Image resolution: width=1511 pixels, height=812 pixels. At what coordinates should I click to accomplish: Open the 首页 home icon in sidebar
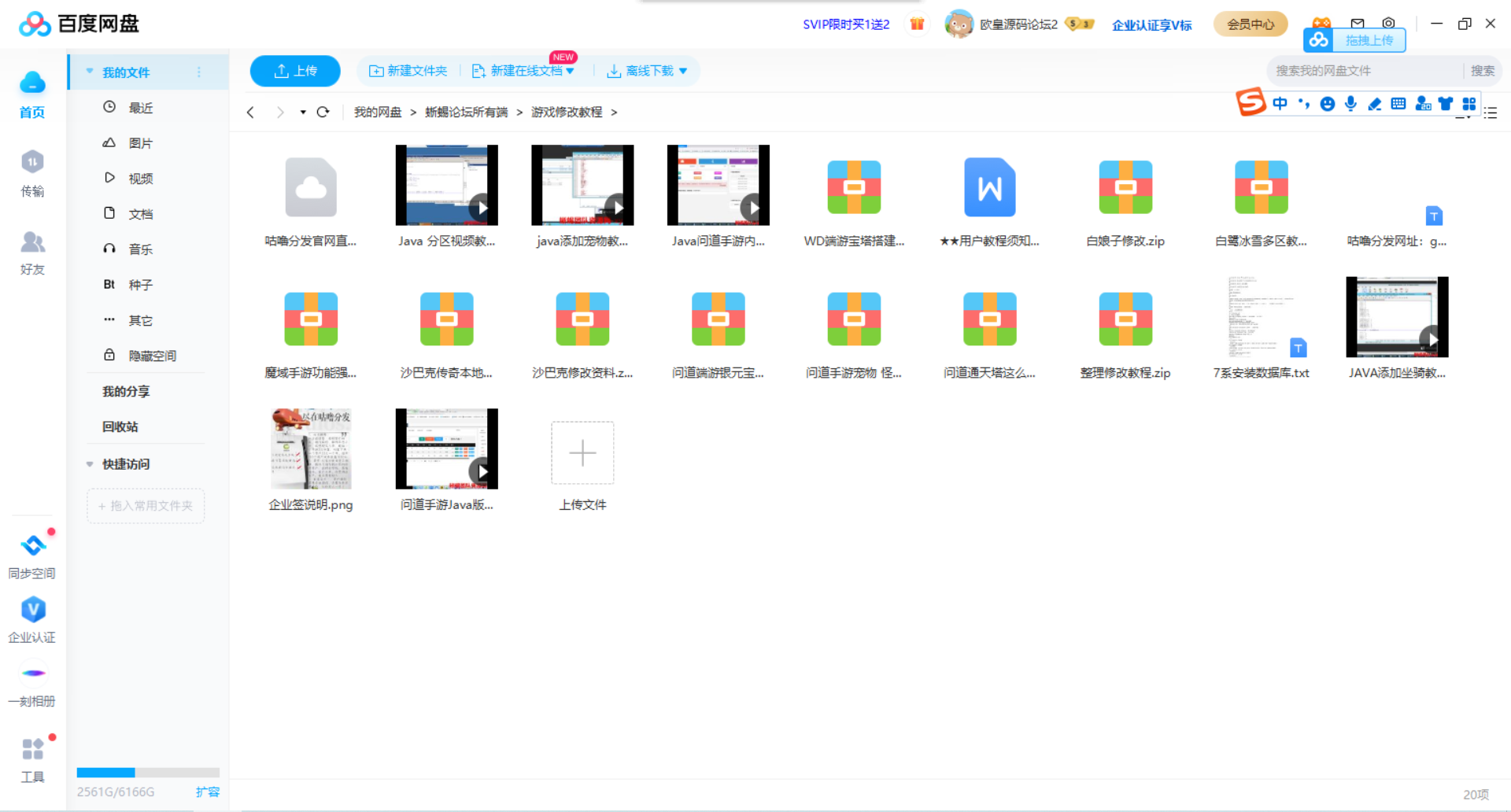(32, 94)
